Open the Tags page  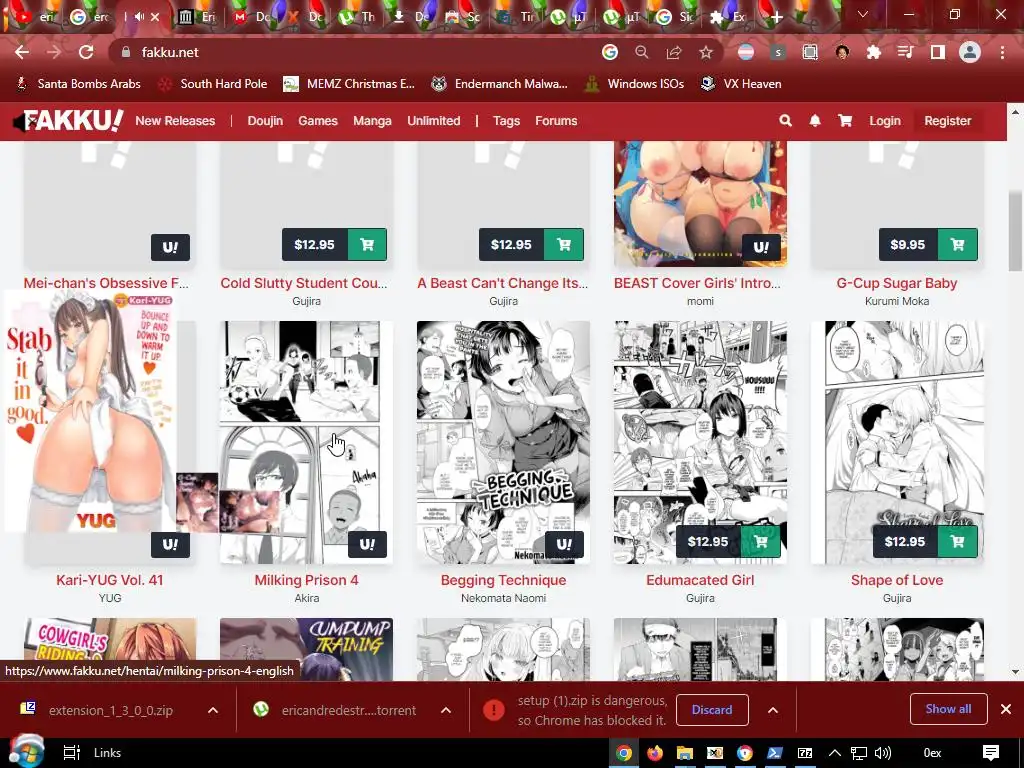(x=506, y=121)
